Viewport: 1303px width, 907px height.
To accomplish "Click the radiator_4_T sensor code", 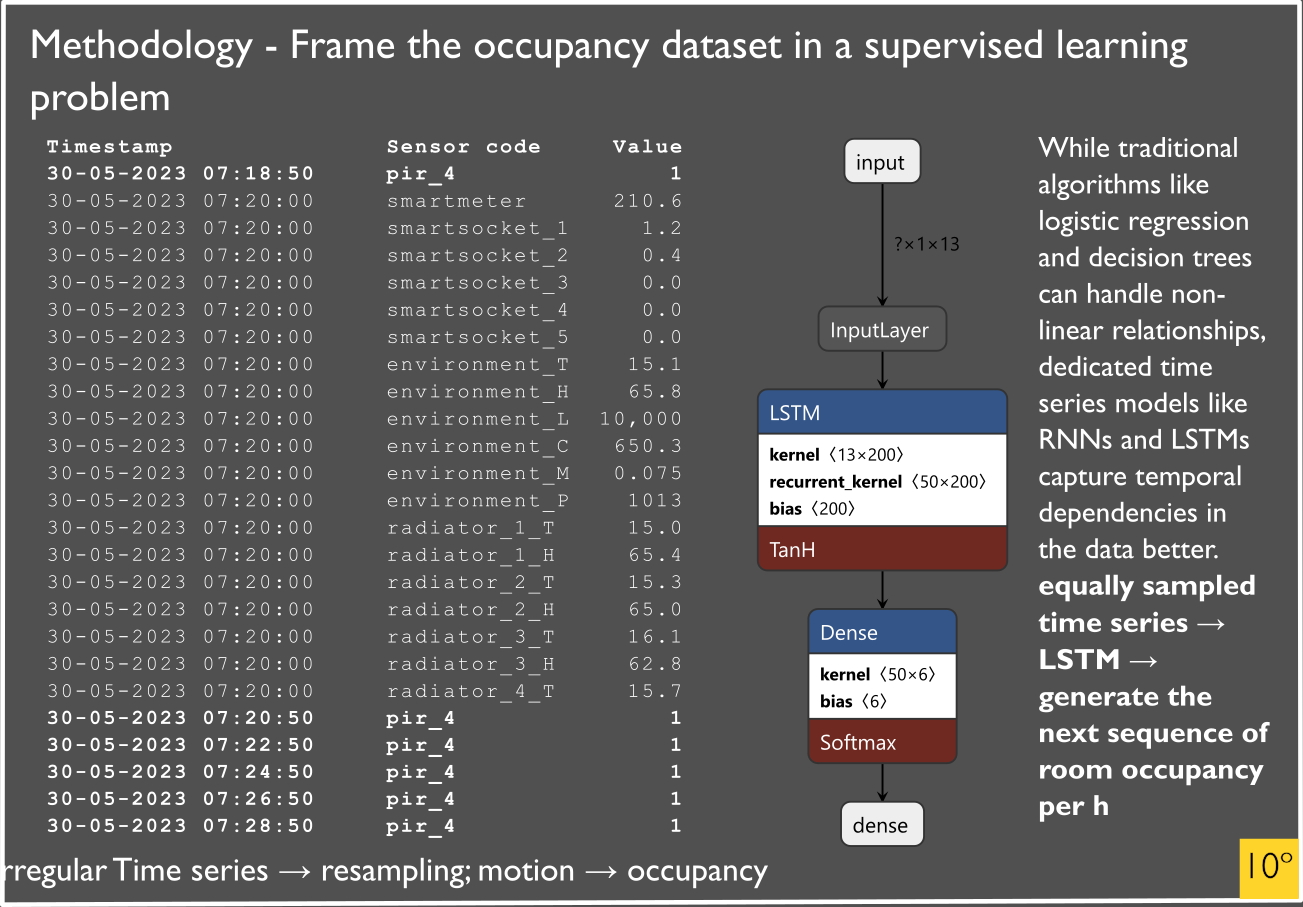I will click(470, 691).
